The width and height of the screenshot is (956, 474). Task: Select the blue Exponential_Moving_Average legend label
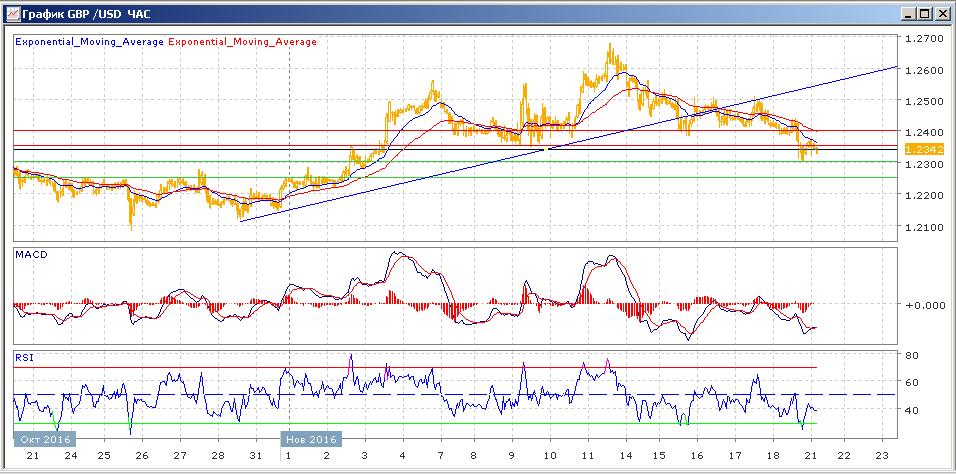90,42
